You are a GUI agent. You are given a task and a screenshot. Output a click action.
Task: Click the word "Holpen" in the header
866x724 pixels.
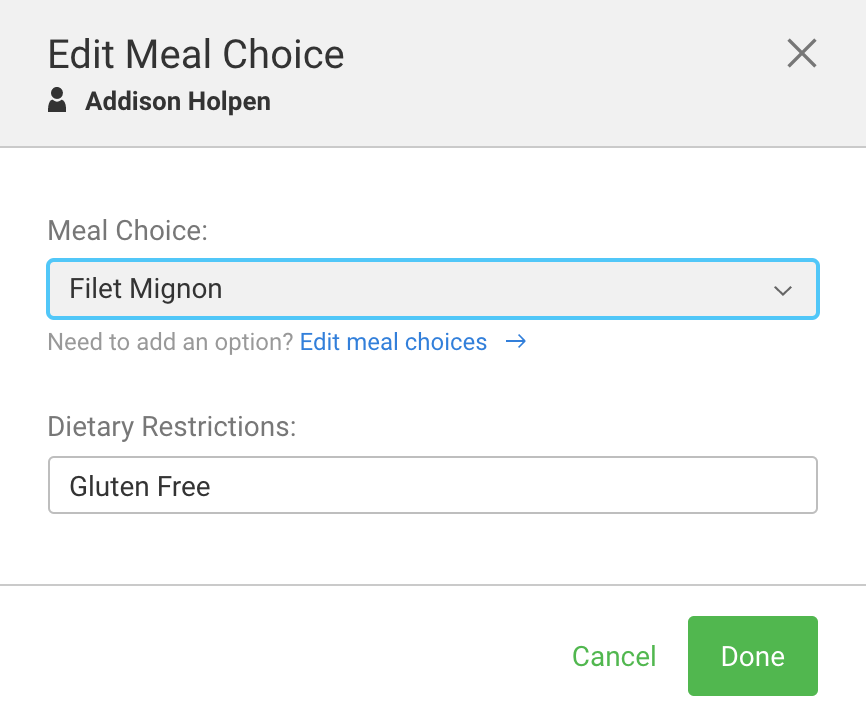tap(233, 102)
